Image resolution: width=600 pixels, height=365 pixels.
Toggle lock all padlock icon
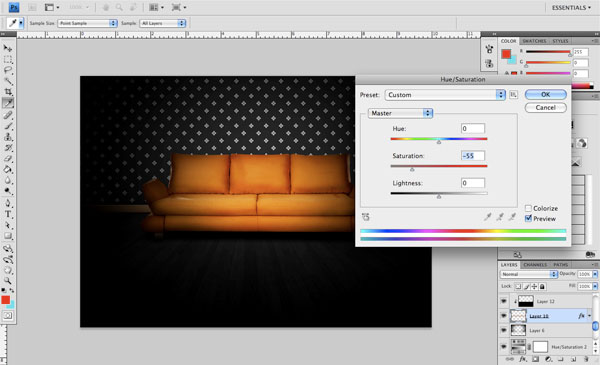click(x=542, y=286)
